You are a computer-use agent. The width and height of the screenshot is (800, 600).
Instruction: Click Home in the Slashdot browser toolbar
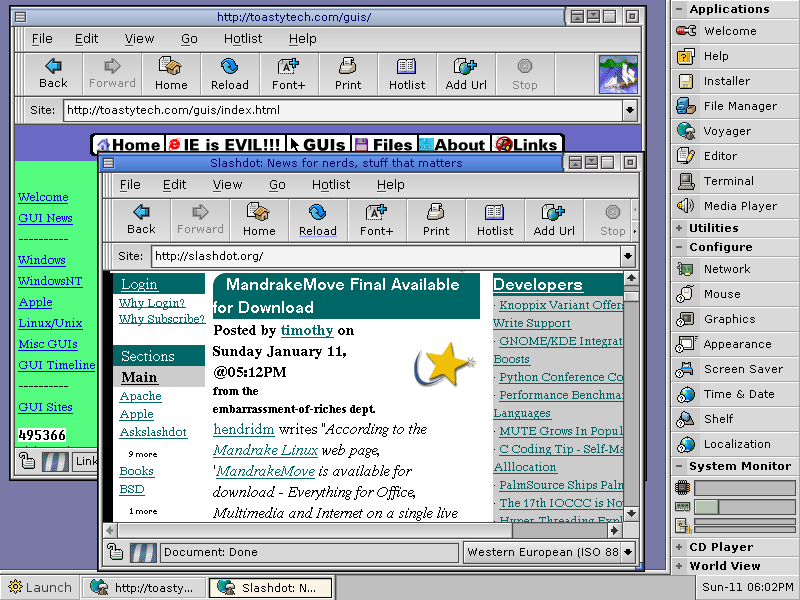click(x=259, y=220)
